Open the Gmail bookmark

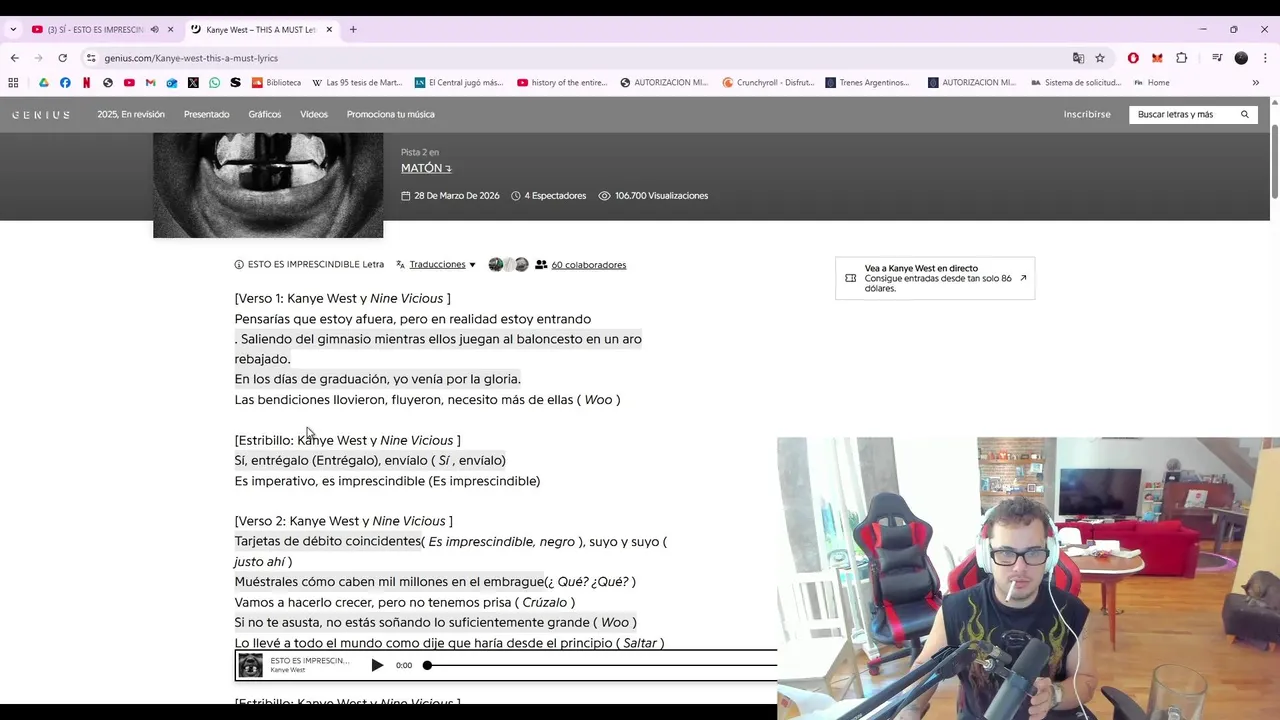click(150, 83)
